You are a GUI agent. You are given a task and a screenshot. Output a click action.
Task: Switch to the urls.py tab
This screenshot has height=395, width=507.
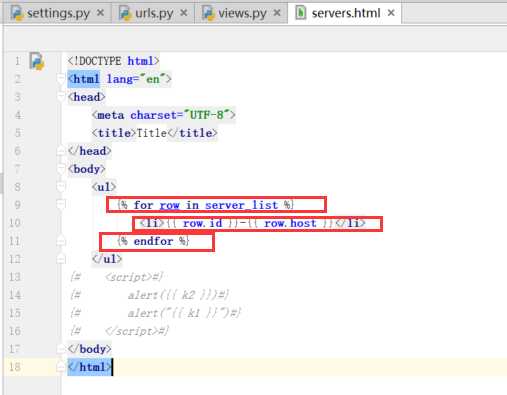coord(154,13)
